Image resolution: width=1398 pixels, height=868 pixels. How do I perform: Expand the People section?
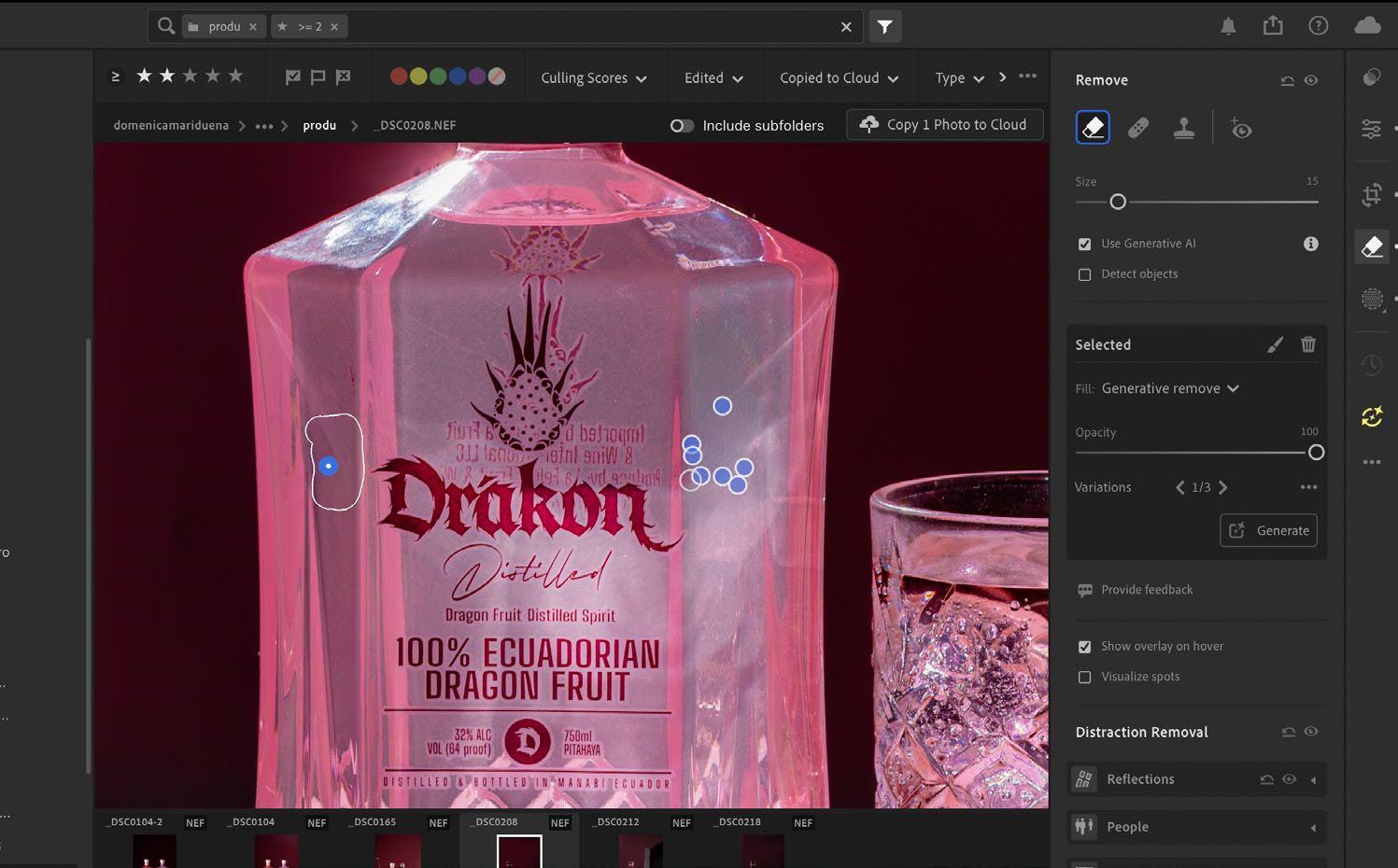coord(1313,828)
